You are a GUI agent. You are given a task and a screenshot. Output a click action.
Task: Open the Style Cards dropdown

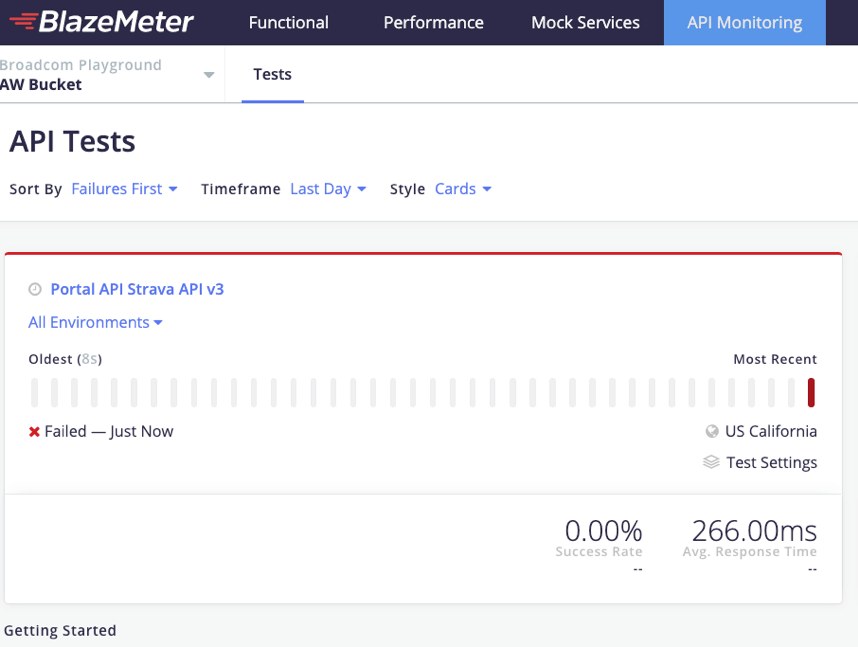click(463, 189)
